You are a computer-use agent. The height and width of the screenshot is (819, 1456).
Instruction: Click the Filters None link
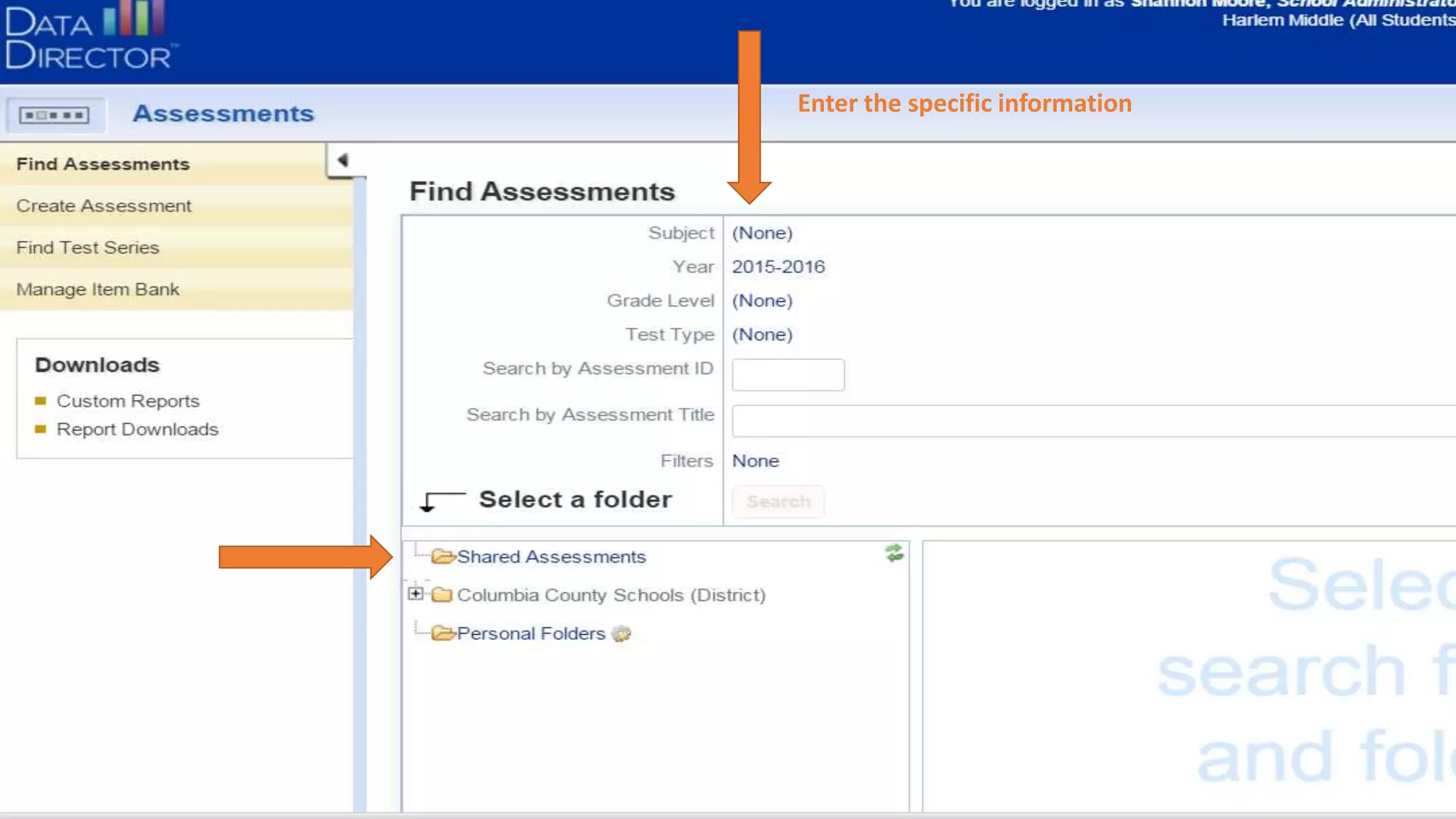[x=755, y=461]
